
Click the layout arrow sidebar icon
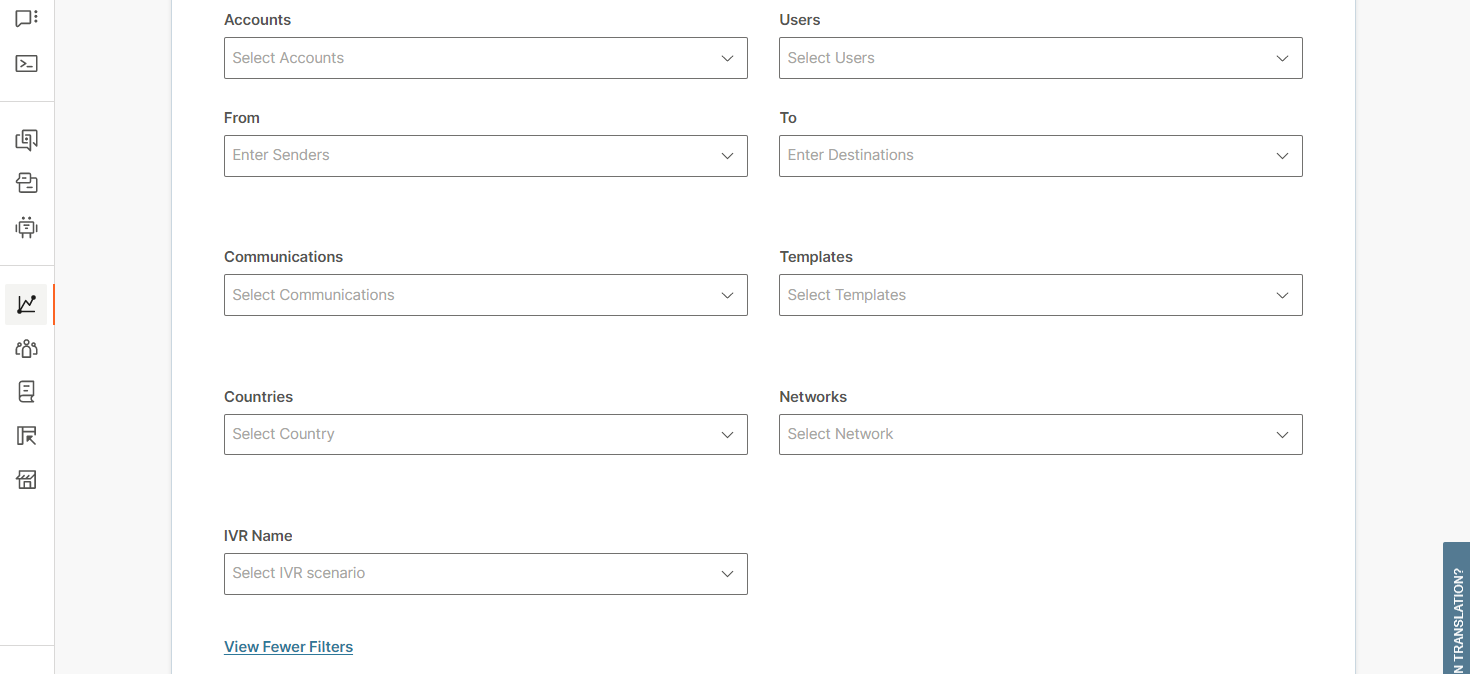click(27, 436)
